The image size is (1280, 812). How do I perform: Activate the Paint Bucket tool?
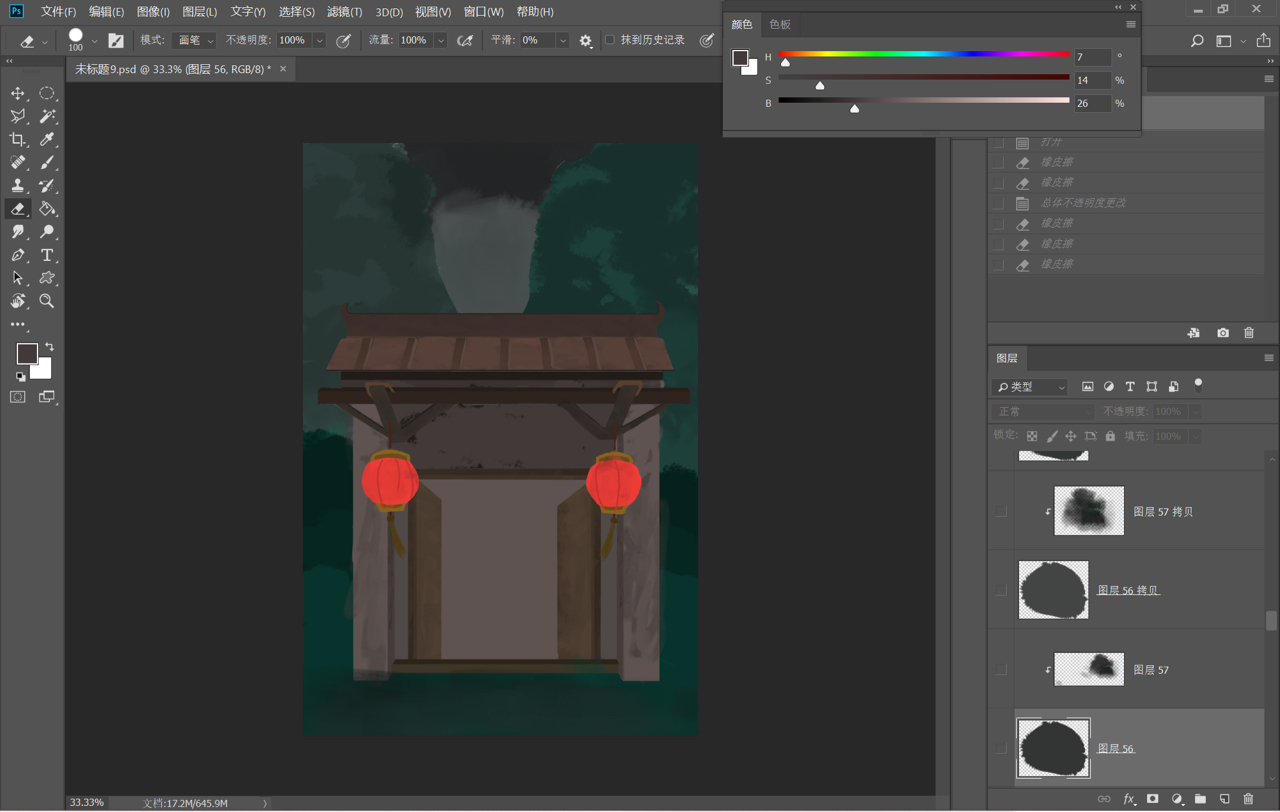tap(47, 209)
